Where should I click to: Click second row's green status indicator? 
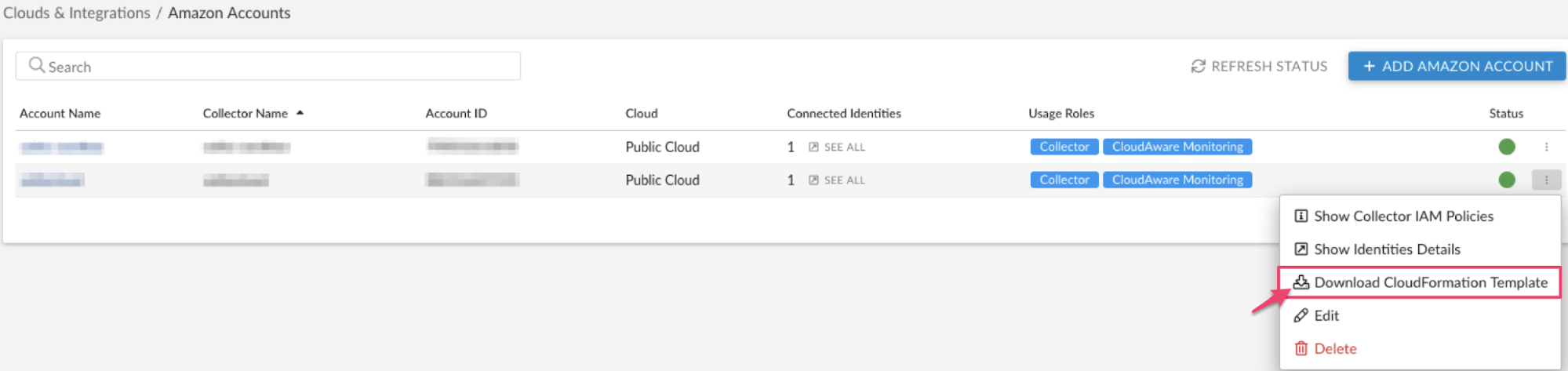click(1506, 180)
